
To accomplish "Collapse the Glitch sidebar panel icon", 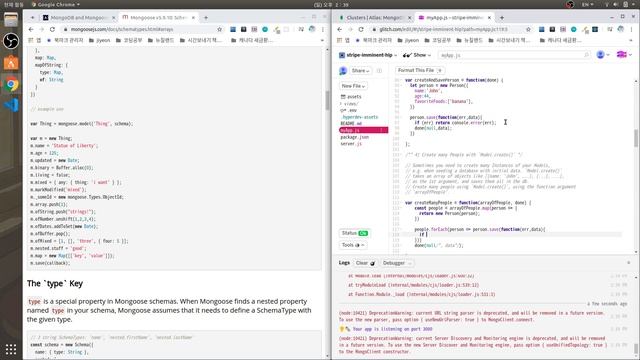I will (x=379, y=71).
